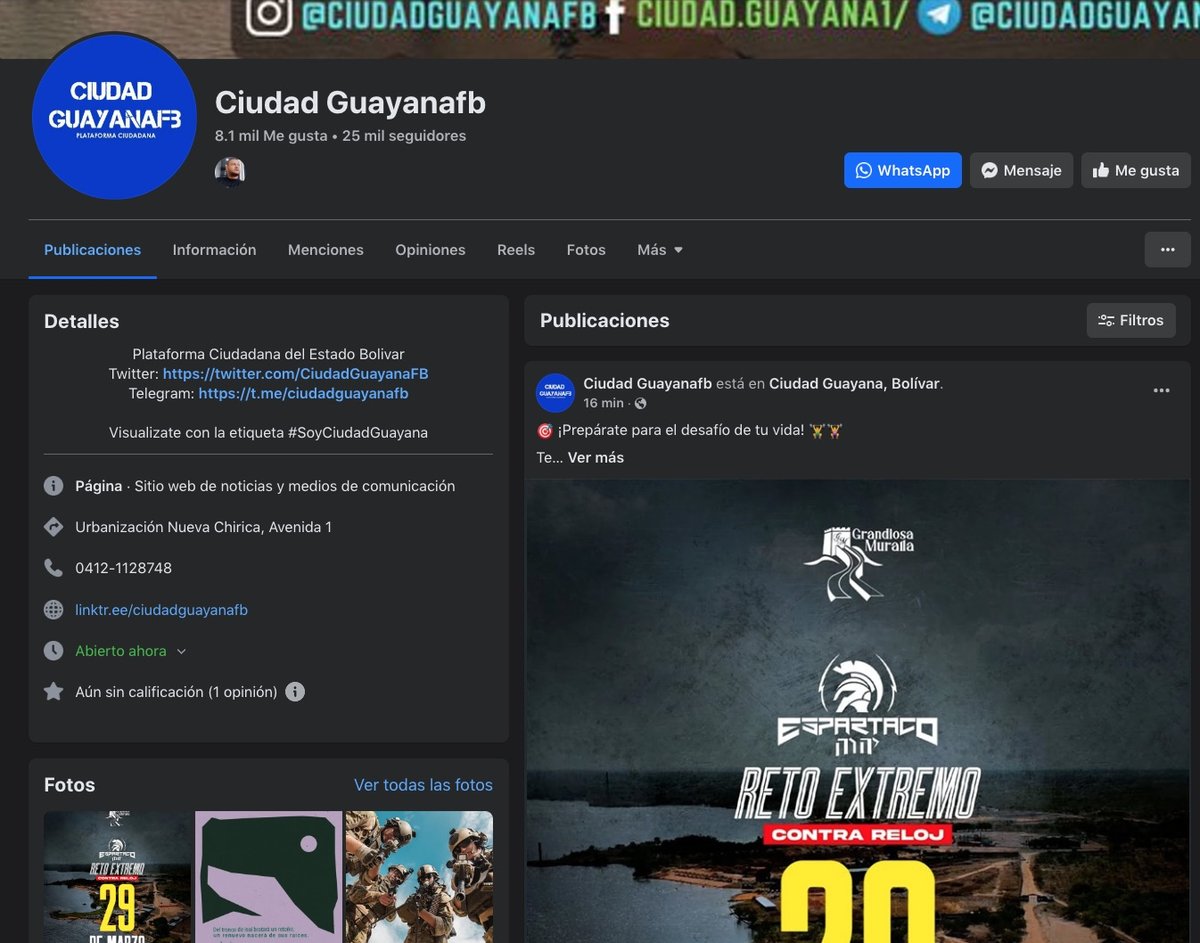The image size is (1200, 943).
Task: Open the Opiniones tab
Action: pyautogui.click(x=430, y=250)
